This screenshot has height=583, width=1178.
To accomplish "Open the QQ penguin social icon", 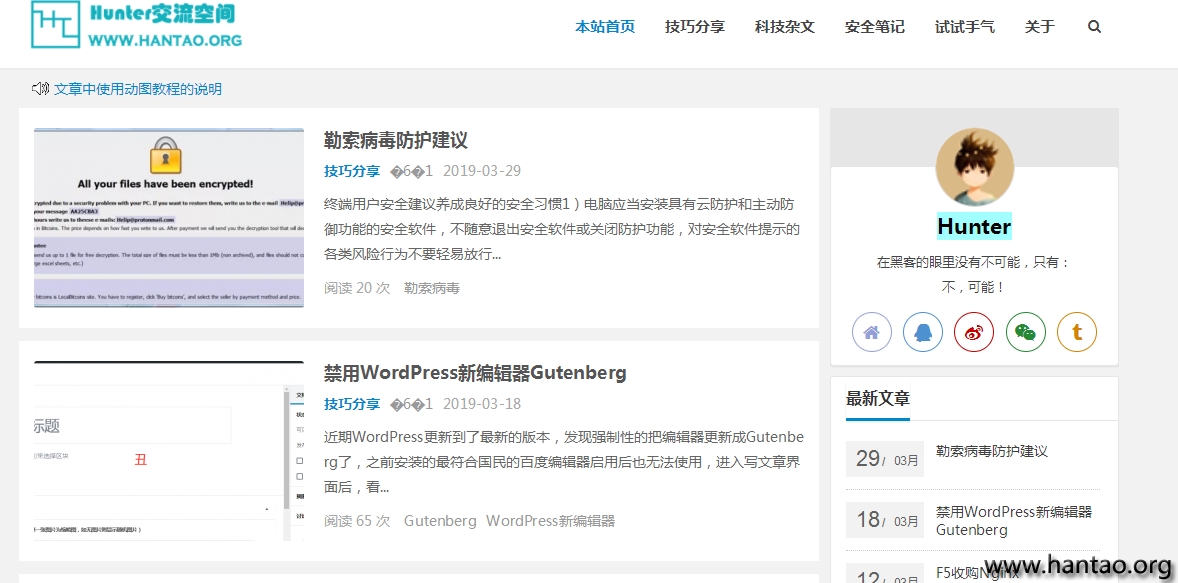I will [922, 332].
